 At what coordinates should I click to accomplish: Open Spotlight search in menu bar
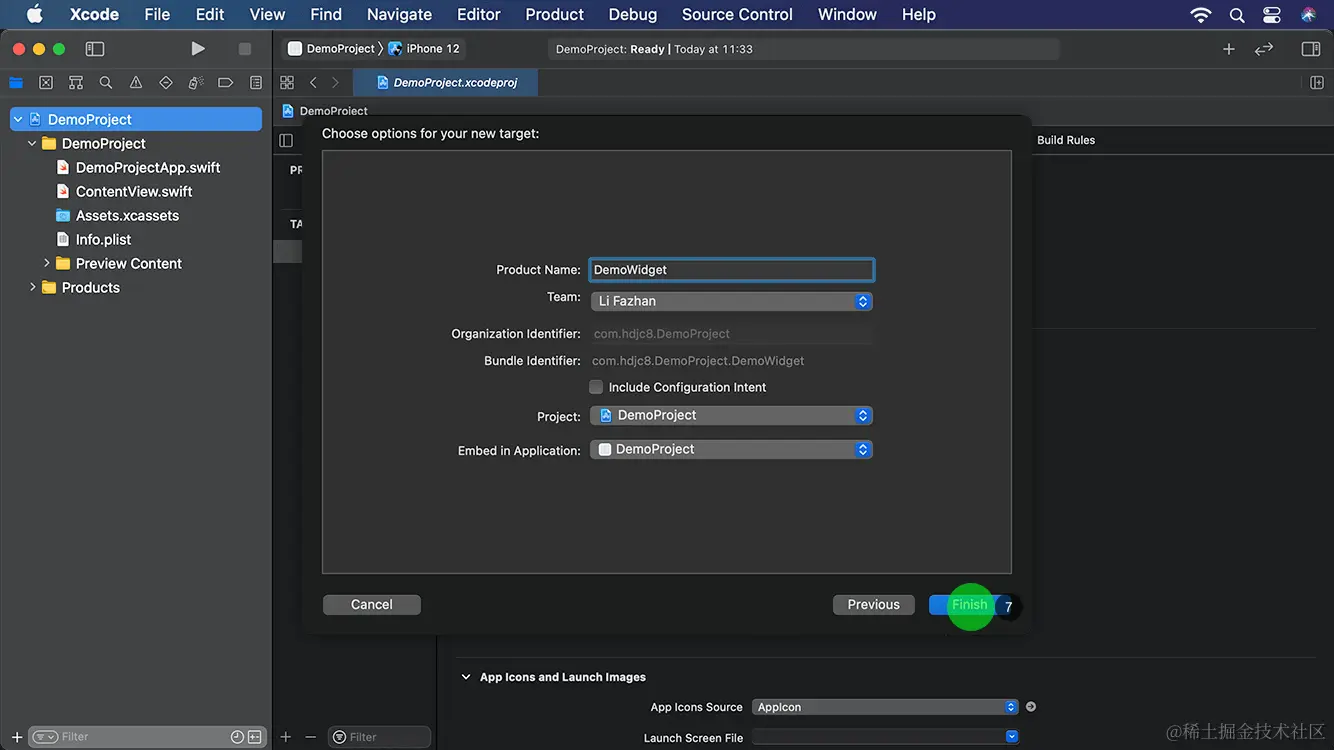[1237, 15]
